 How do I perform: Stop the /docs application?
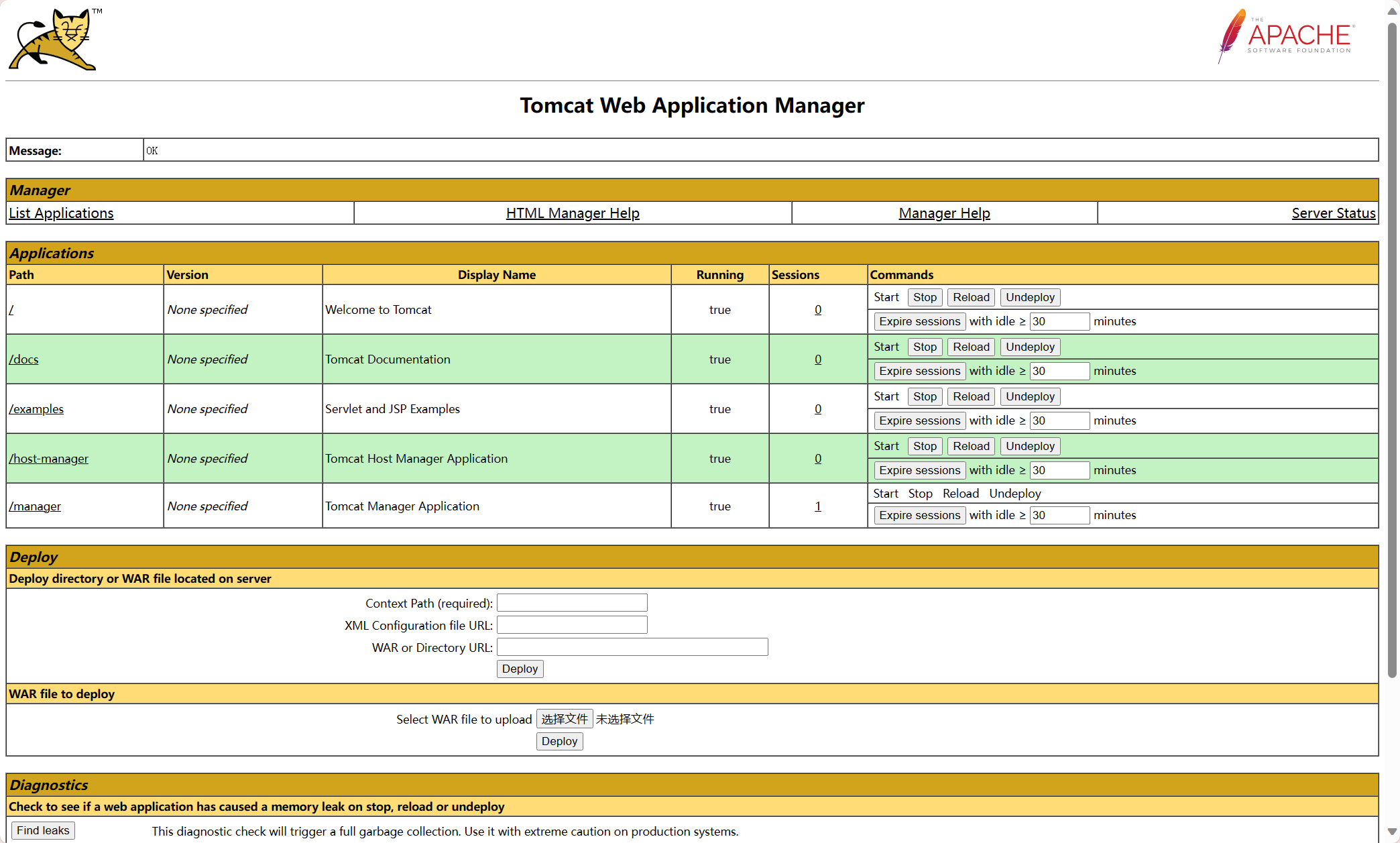click(925, 347)
